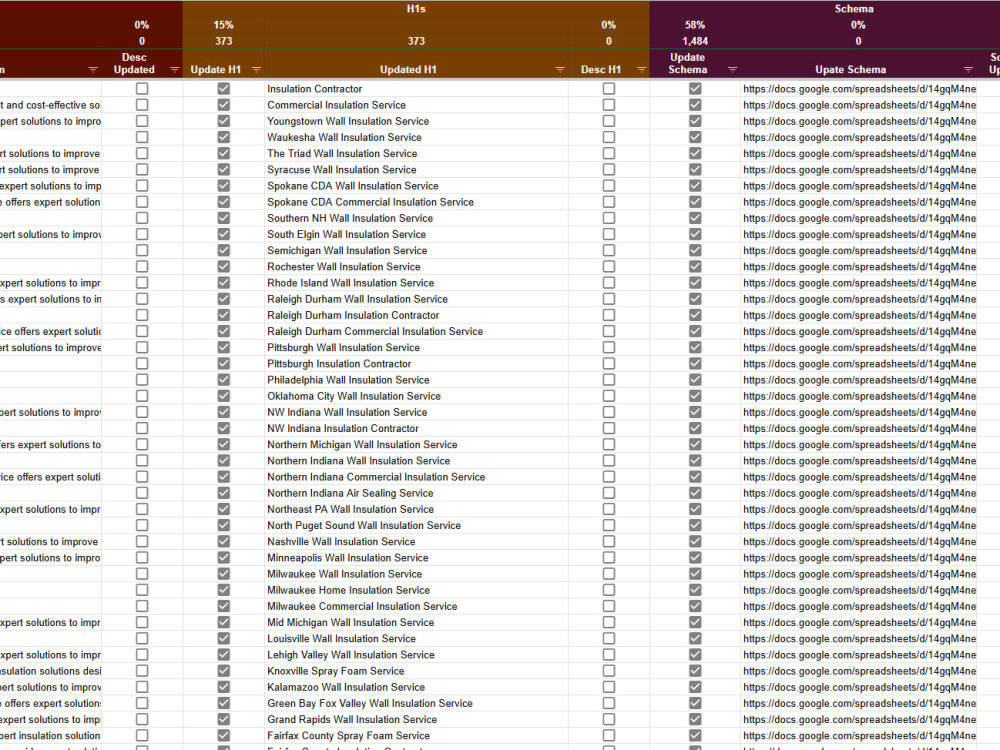The width and height of the screenshot is (1000, 750).
Task: Select cell 'Northern Michigan Wall Insulation Service'
Action: point(416,445)
